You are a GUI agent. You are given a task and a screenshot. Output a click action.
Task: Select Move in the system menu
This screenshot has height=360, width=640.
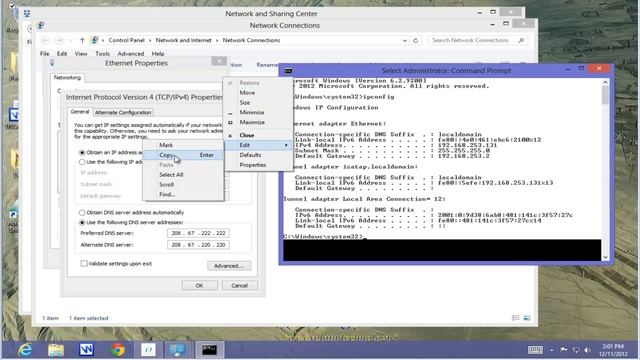pyautogui.click(x=258, y=93)
